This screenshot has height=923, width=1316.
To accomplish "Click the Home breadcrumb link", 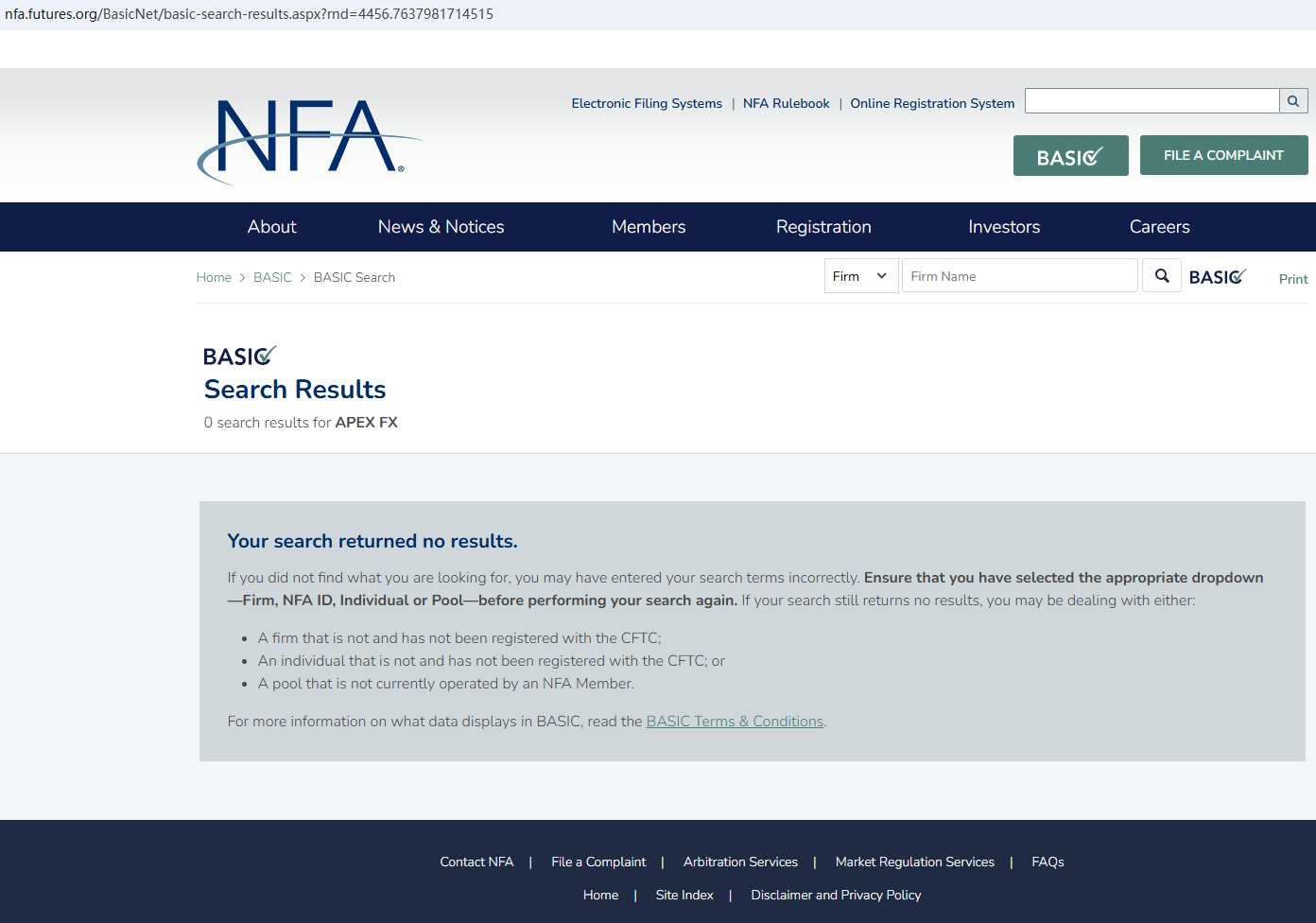I will [214, 277].
